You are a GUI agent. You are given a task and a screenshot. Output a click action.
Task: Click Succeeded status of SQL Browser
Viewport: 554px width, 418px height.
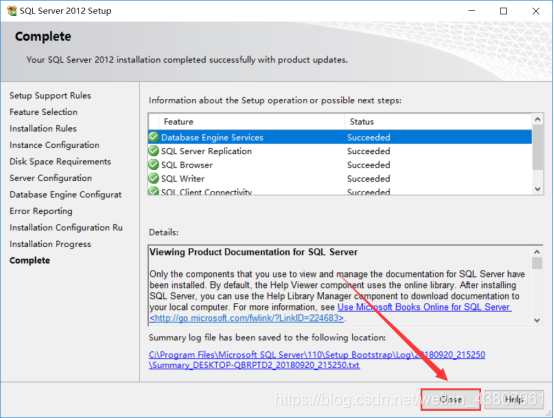369,165
